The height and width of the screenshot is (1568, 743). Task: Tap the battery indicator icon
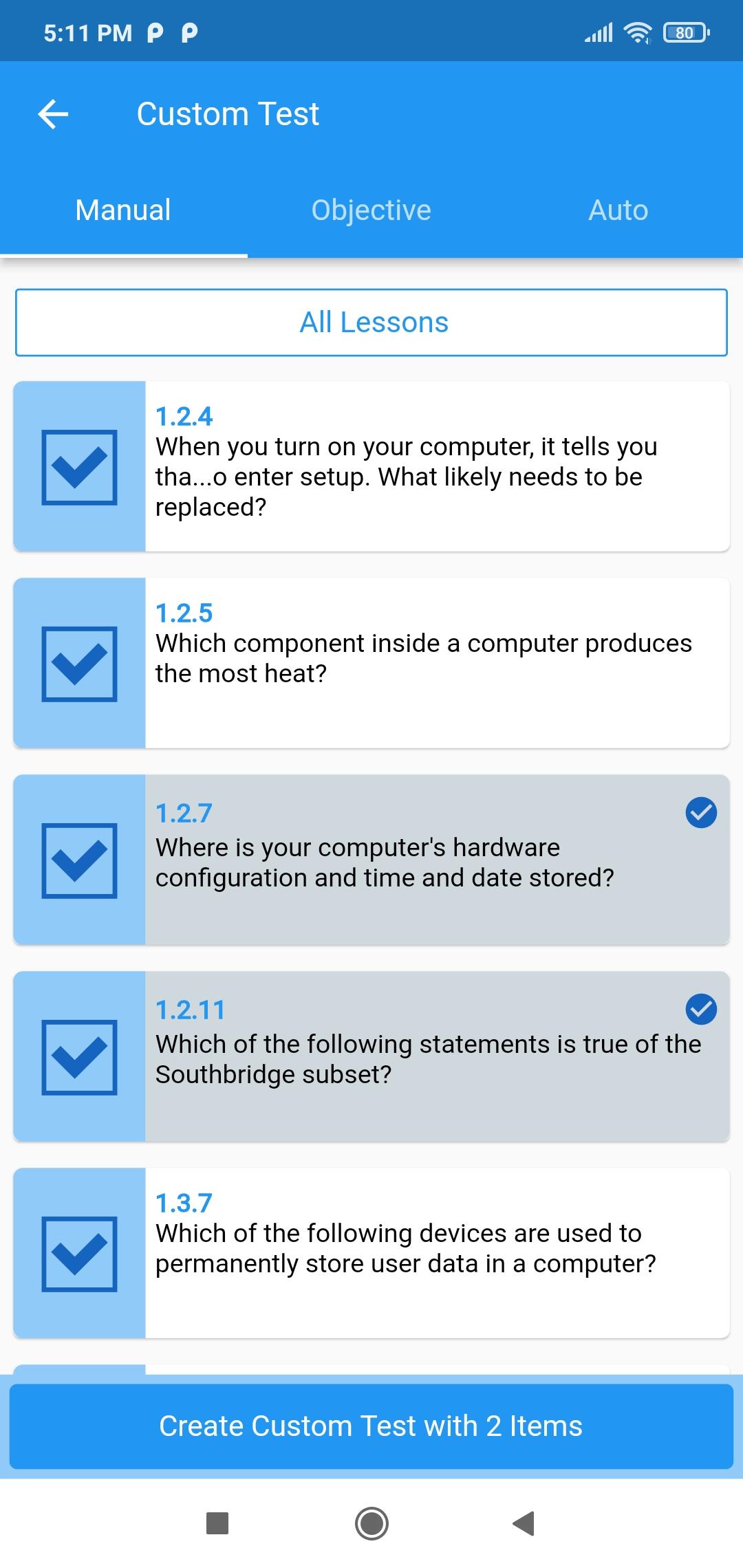pos(686,32)
